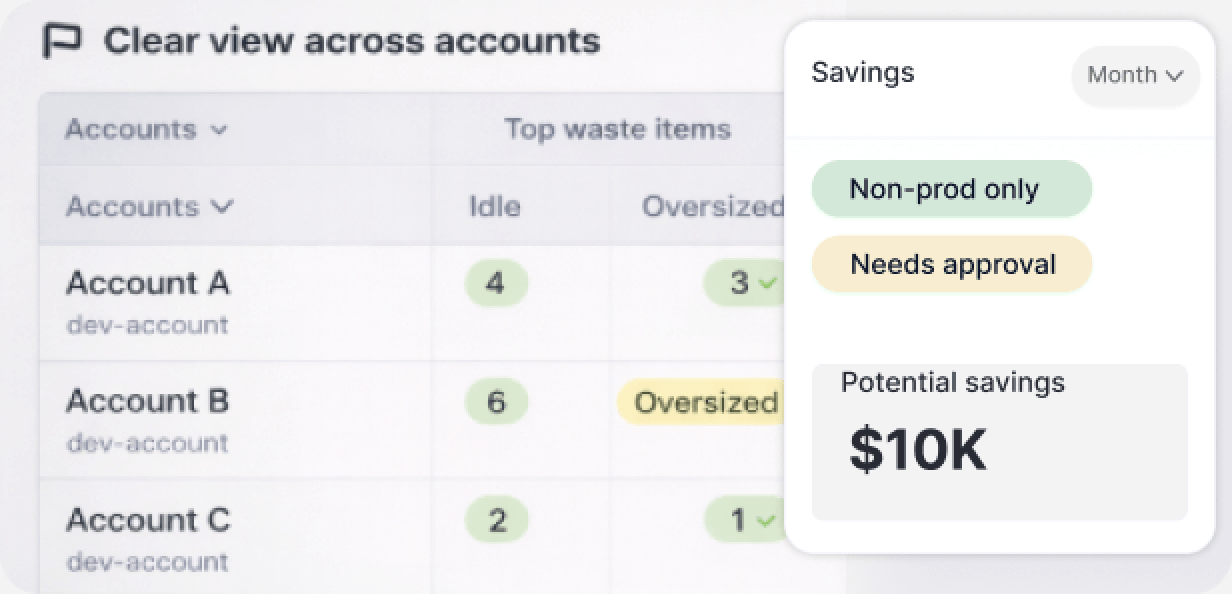Click the flag icon beside the heading
The image size is (1232, 594).
[62, 42]
